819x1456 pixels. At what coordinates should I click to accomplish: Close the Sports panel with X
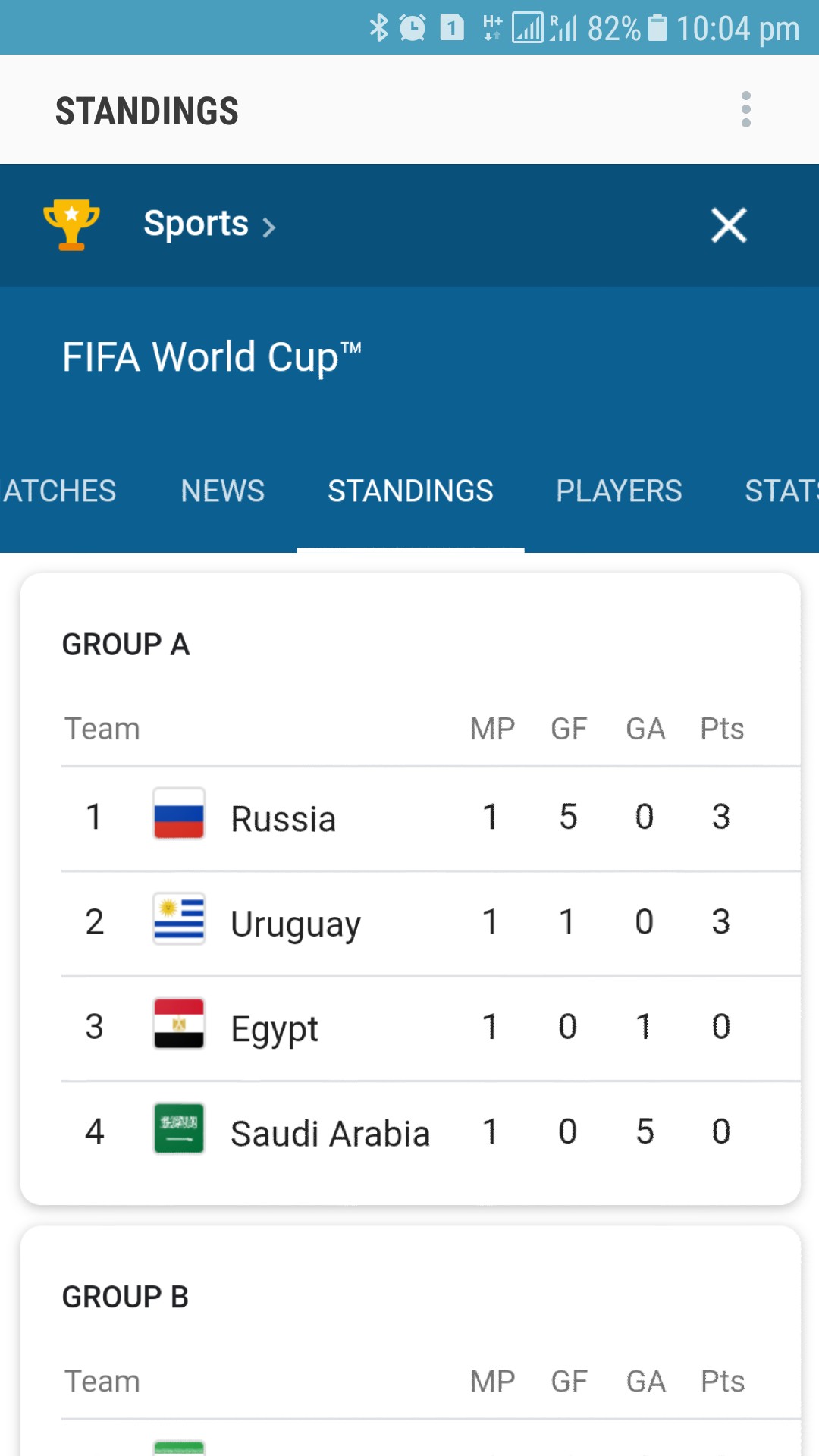[729, 225]
